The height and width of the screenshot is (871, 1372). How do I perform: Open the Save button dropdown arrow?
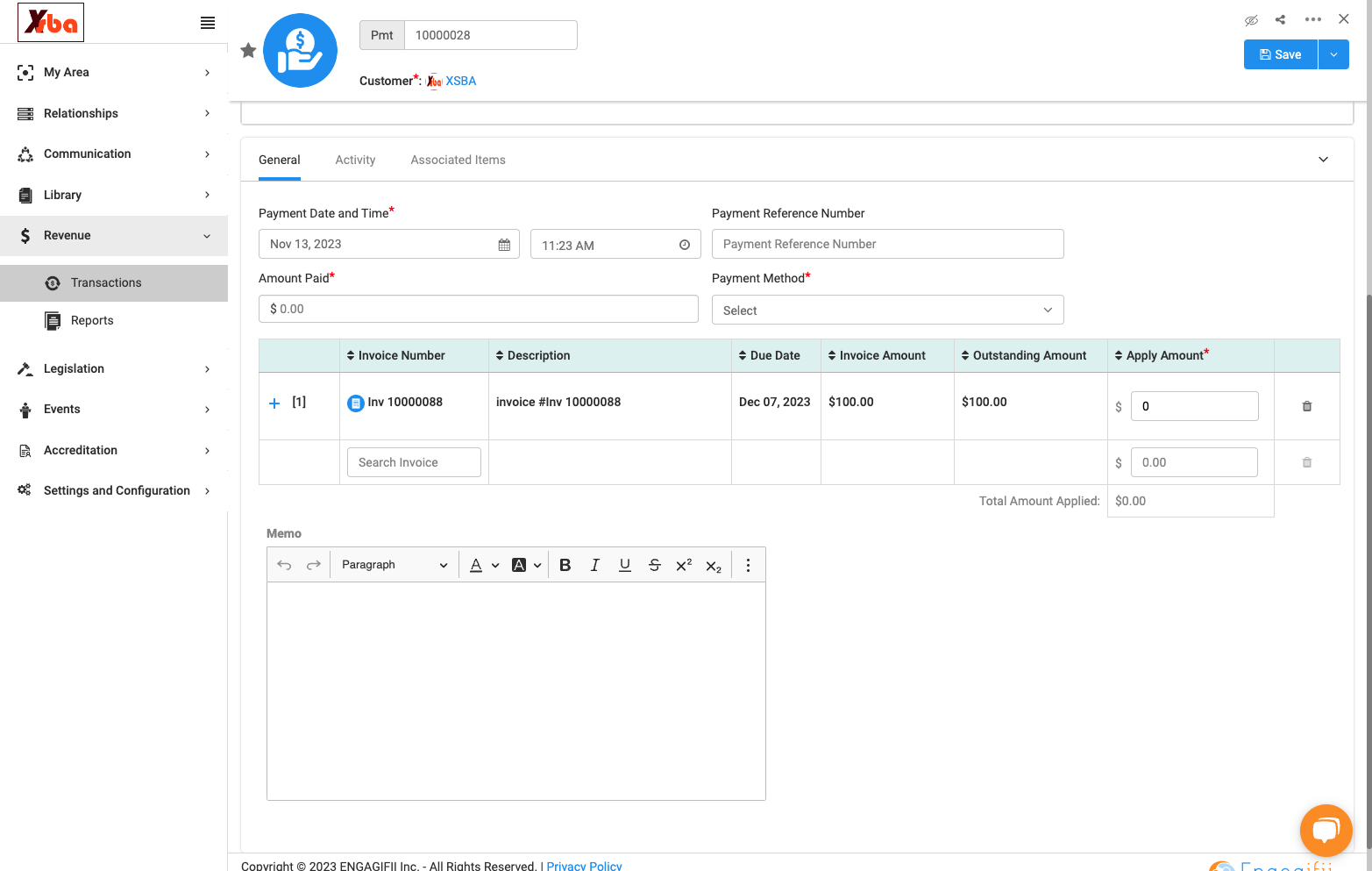point(1333,54)
